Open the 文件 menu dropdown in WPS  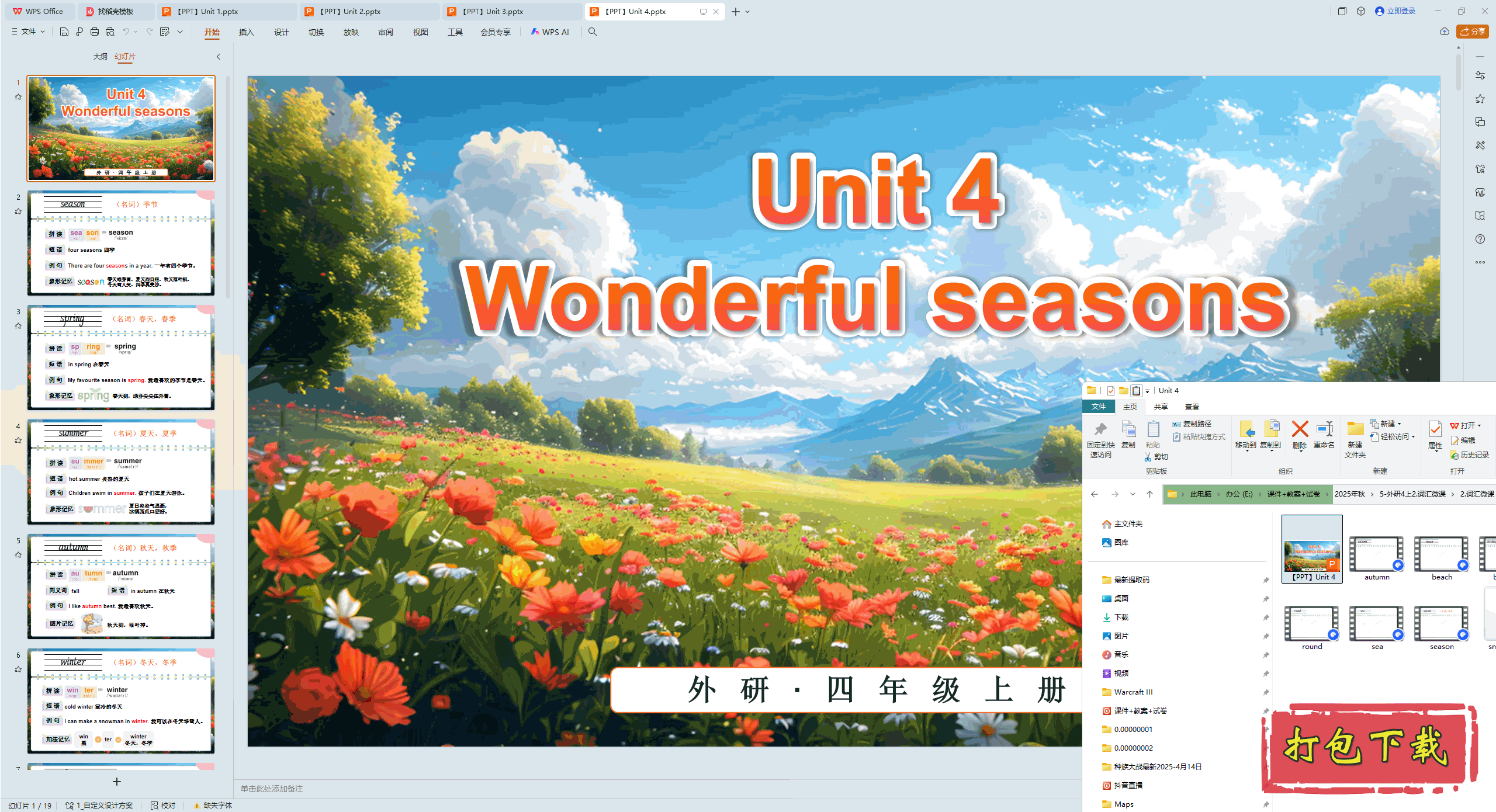tap(29, 32)
